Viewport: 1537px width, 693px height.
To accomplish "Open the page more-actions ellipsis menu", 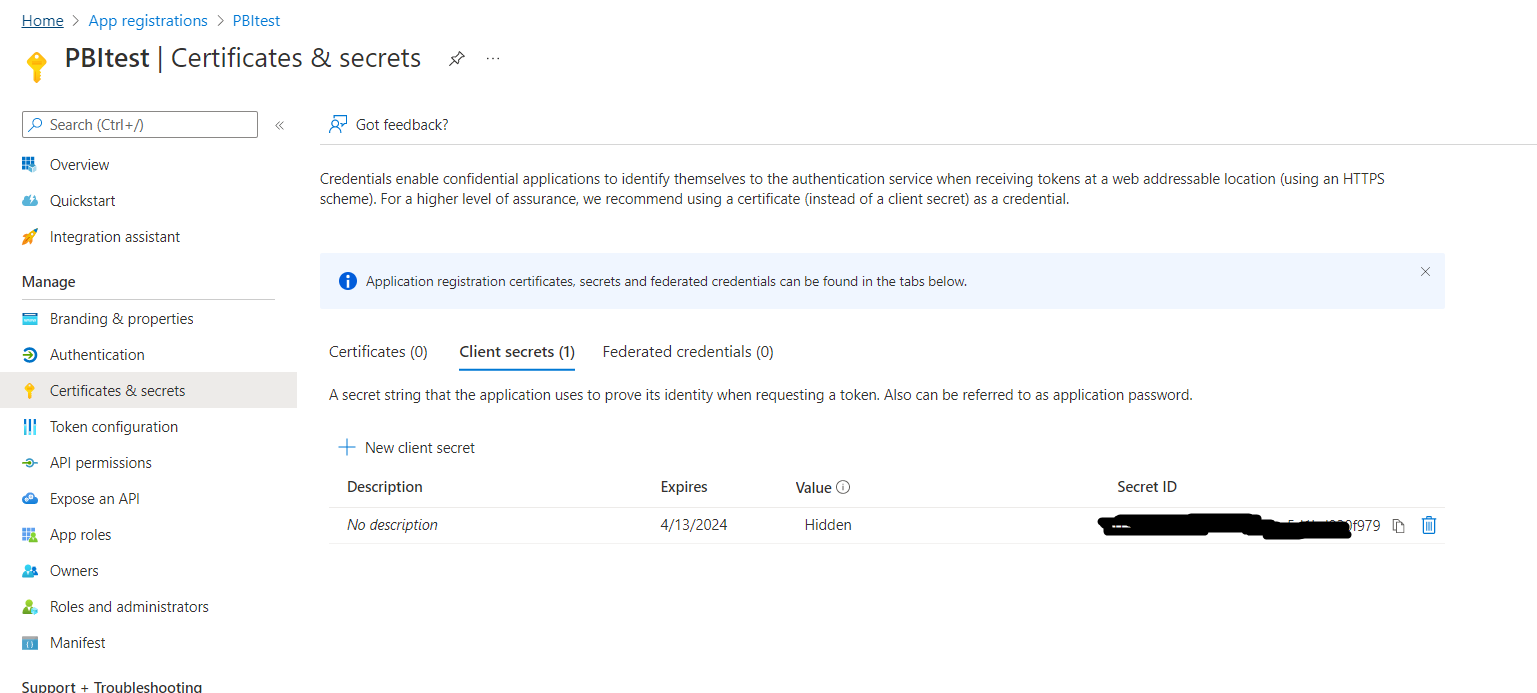I will pyautogui.click(x=492, y=58).
